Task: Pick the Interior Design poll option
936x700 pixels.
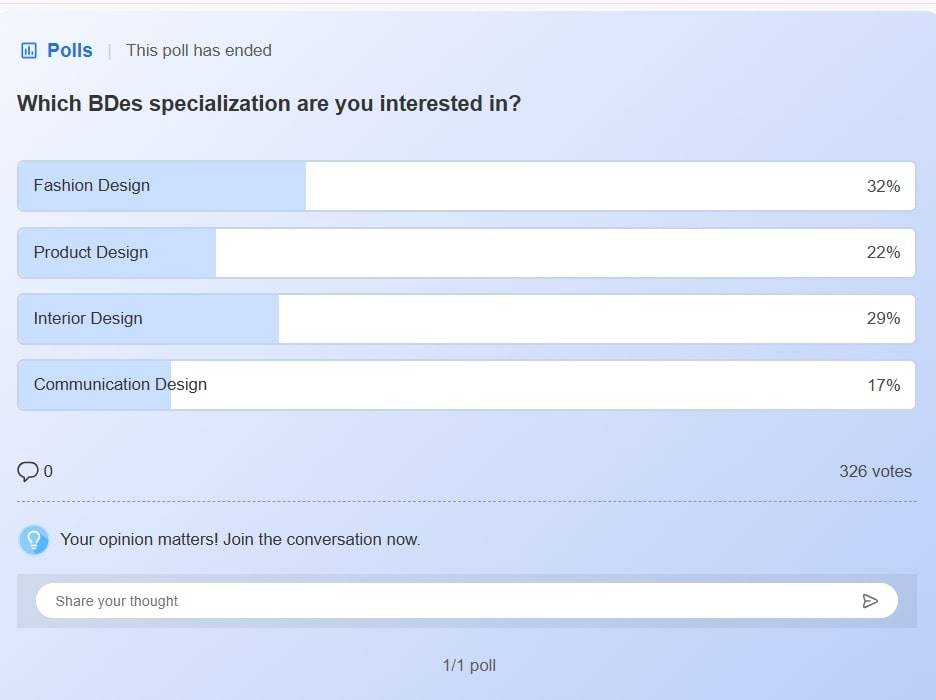Action: [88, 319]
